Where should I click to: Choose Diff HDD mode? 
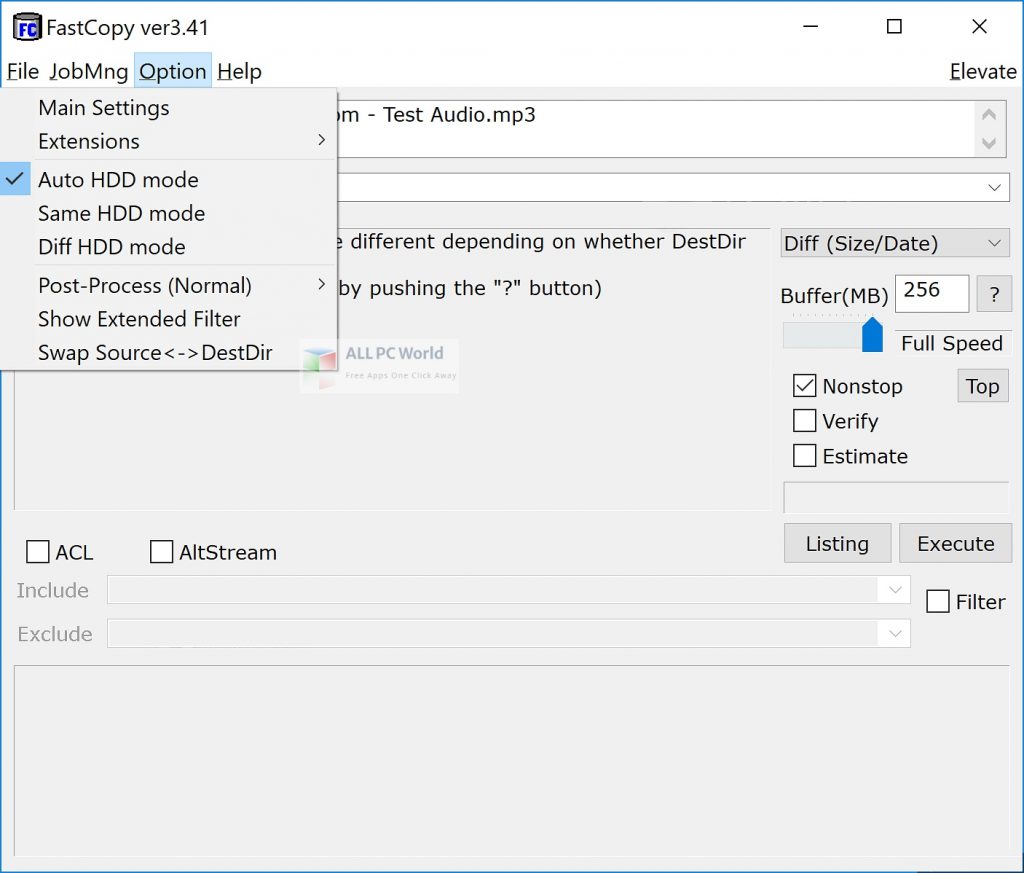[x=168, y=247]
